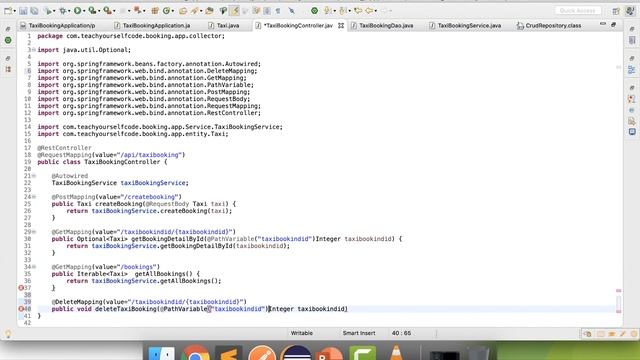The height and width of the screenshot is (360, 640).
Task: Click the New file wizard icon
Action: pyautogui.click(x=8, y=11)
